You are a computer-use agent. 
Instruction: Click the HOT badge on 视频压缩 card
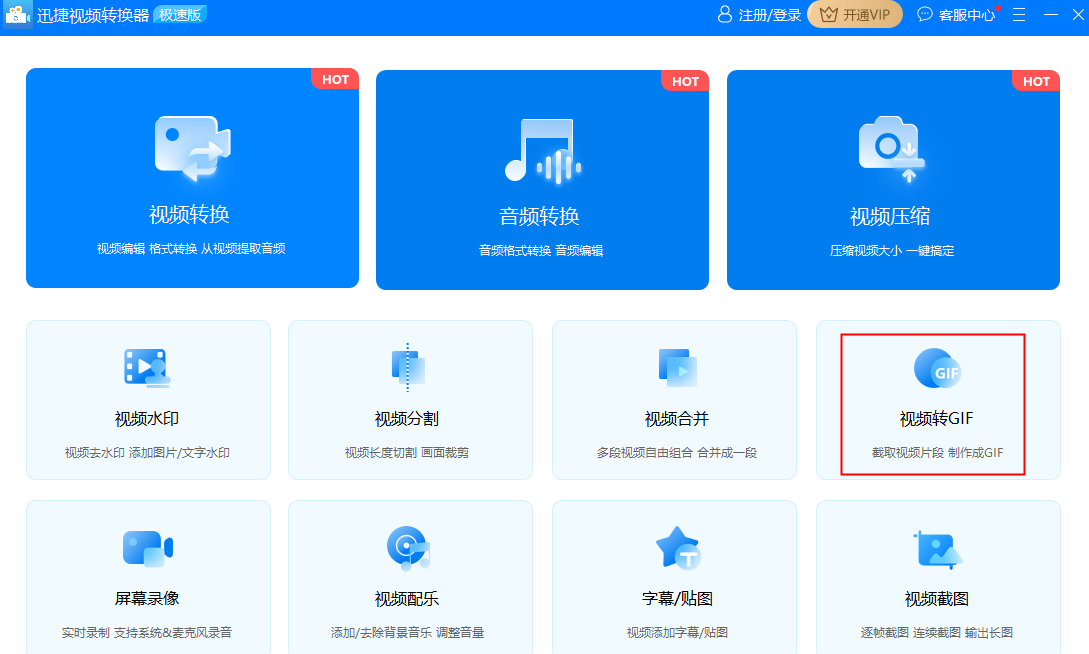coord(1036,81)
